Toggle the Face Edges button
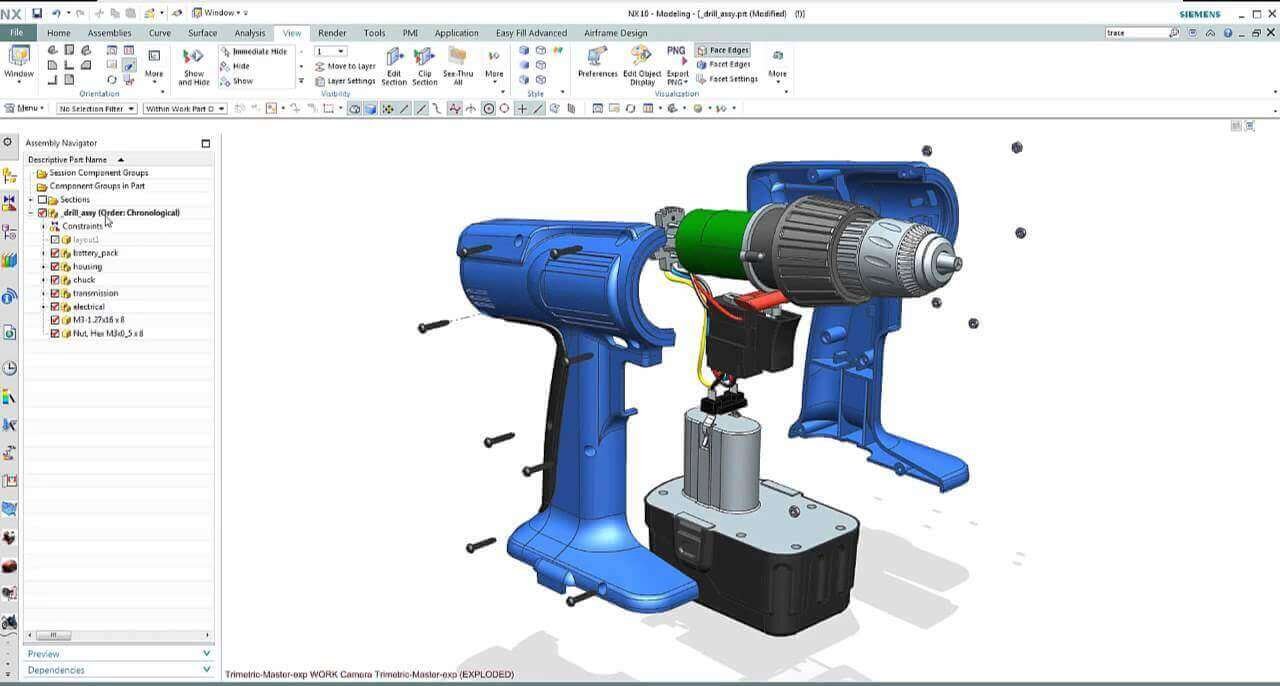The image size is (1280, 686). [x=723, y=50]
